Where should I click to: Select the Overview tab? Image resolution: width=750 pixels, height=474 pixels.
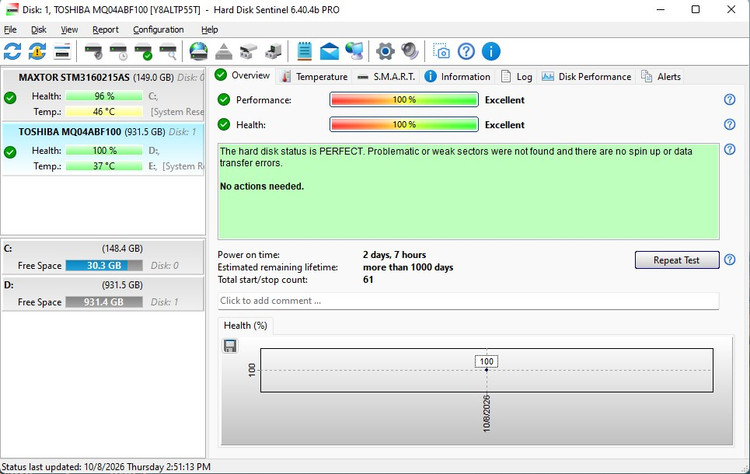(243, 76)
